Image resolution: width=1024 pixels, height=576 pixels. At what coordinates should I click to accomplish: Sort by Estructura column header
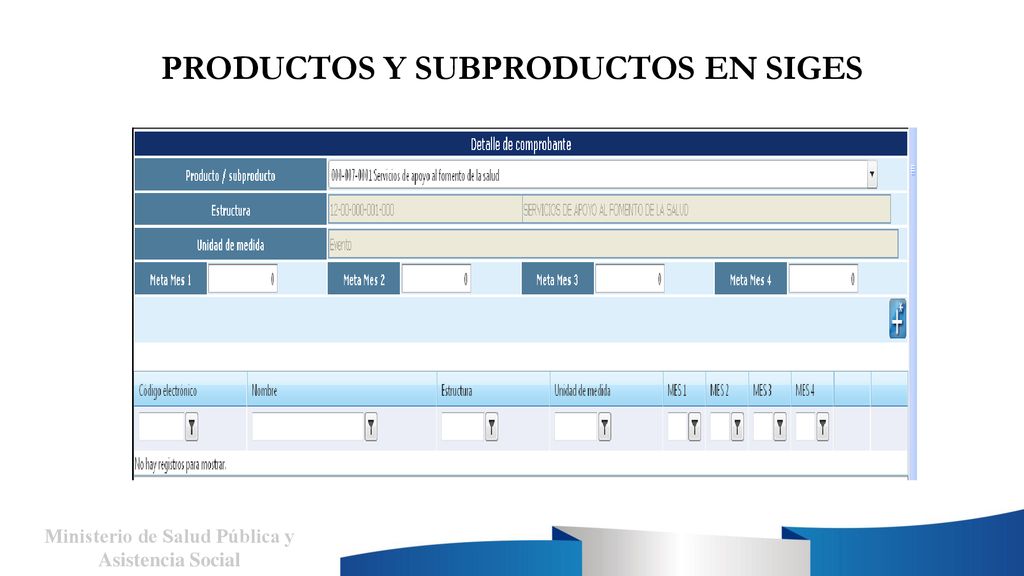(x=493, y=390)
